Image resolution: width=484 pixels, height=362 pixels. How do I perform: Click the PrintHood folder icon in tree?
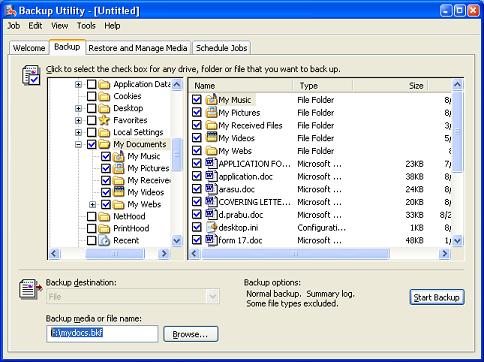(x=104, y=228)
